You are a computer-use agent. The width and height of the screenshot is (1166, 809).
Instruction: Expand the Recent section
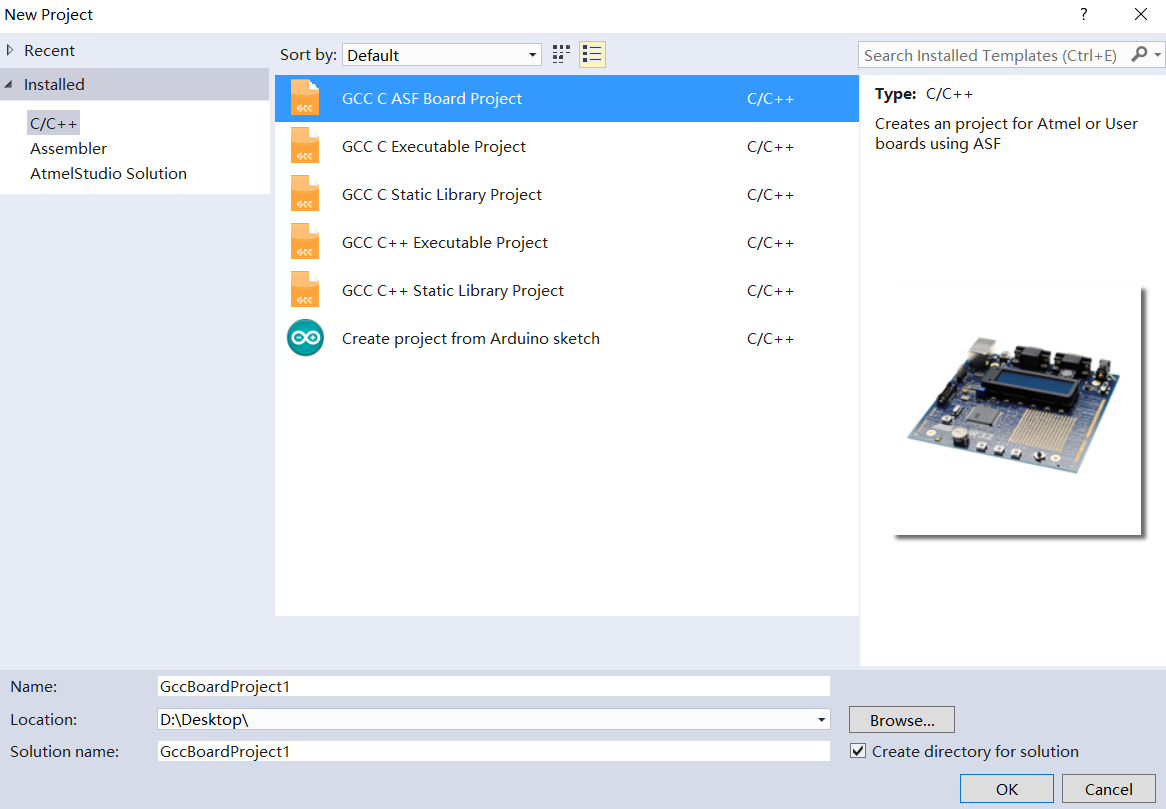tap(10, 50)
